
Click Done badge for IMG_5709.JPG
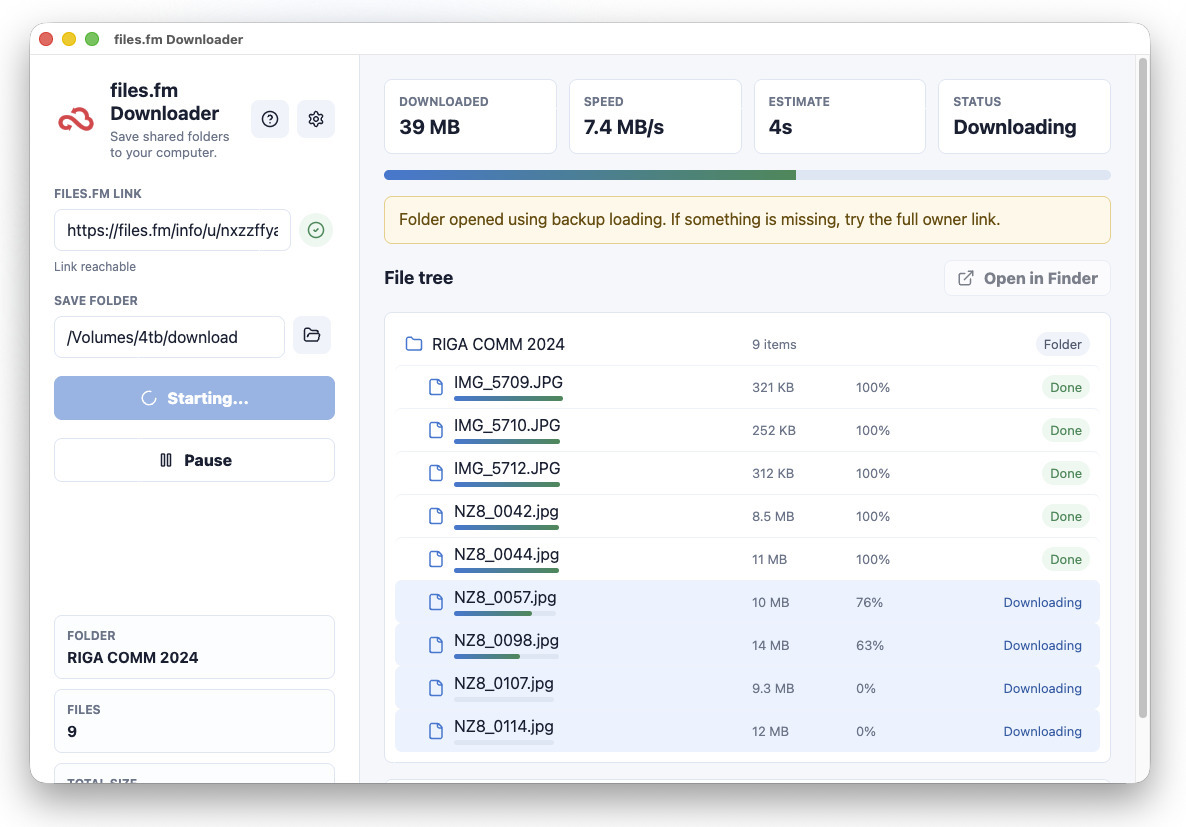(x=1065, y=387)
